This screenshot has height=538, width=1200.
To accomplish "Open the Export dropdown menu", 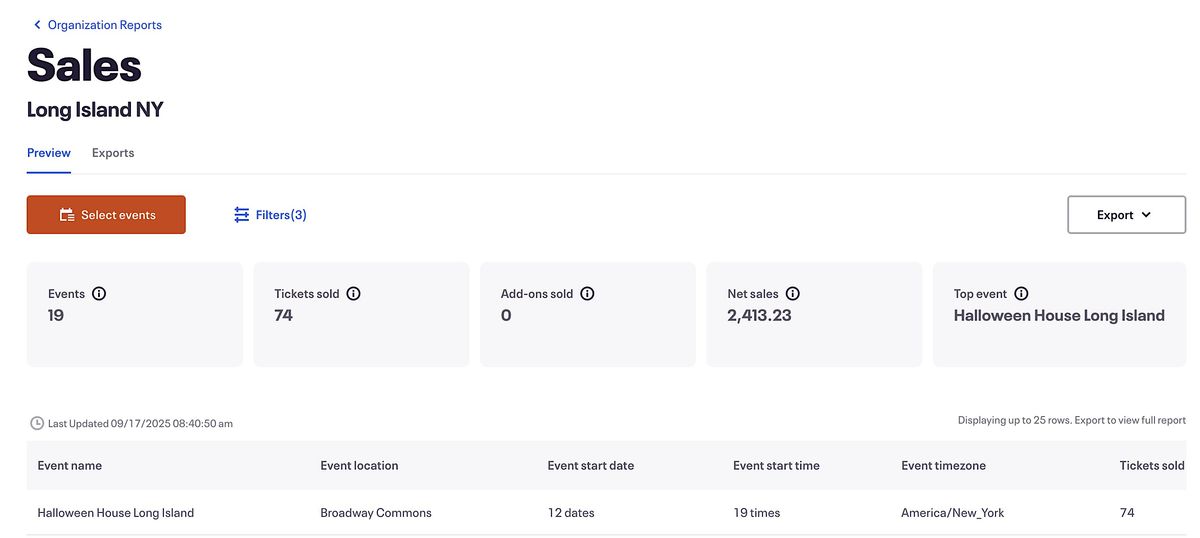I will click(1126, 215).
